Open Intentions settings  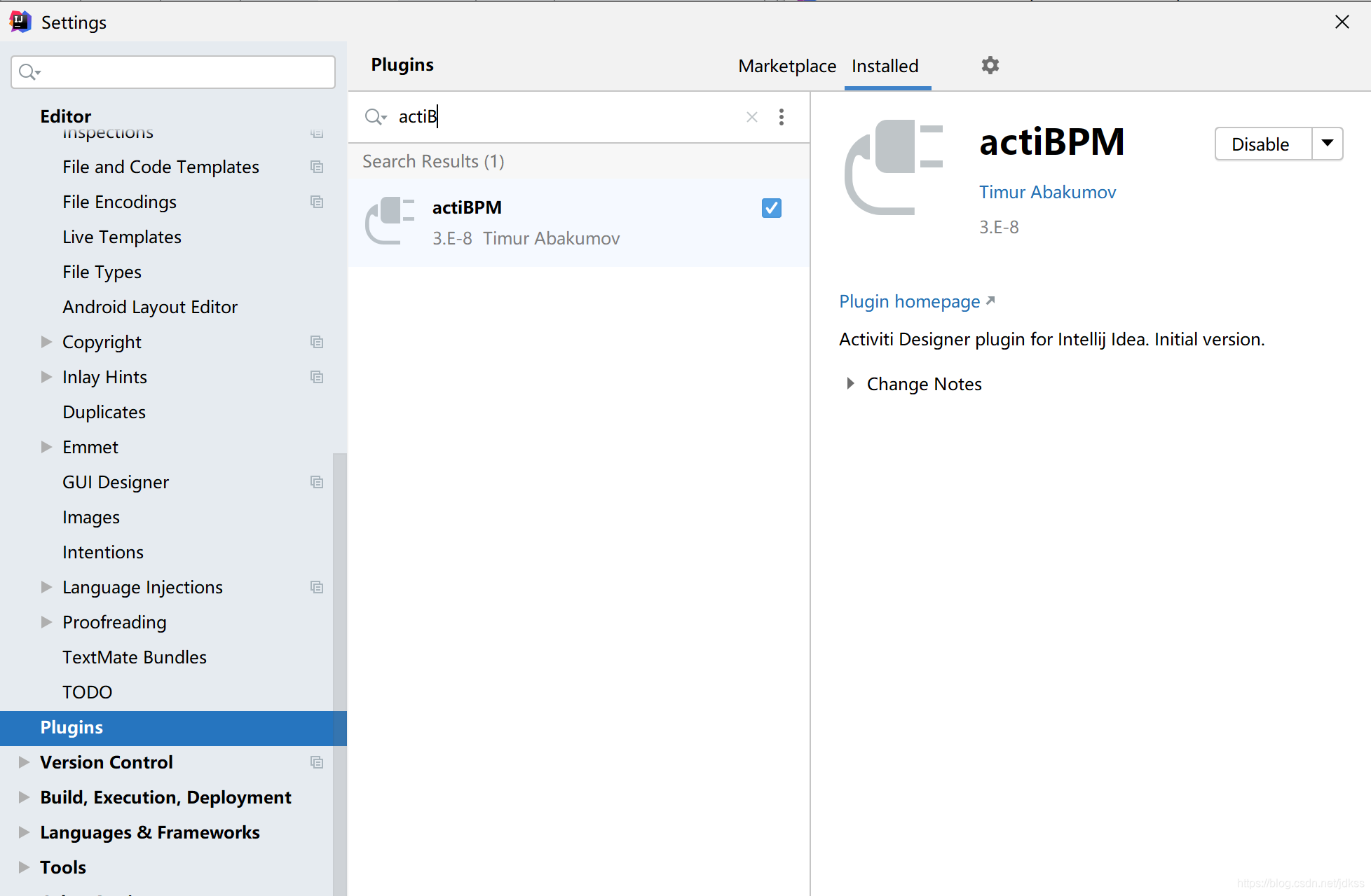pyautogui.click(x=103, y=552)
